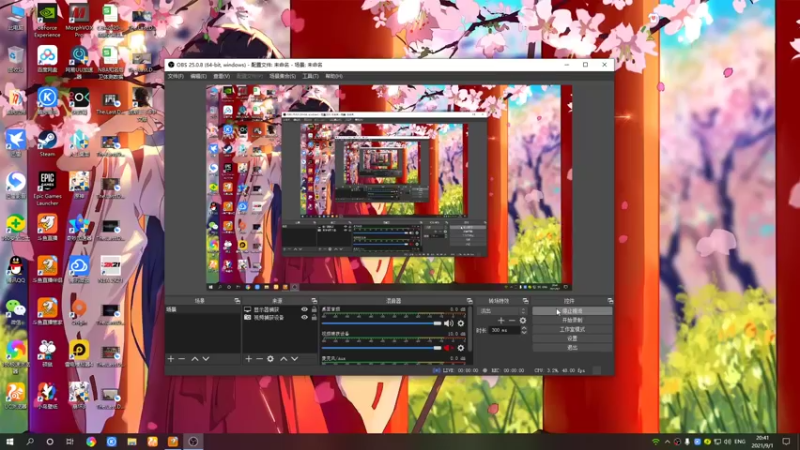Show hidden system tray icons chevron
800x450 pixels.
(667, 441)
